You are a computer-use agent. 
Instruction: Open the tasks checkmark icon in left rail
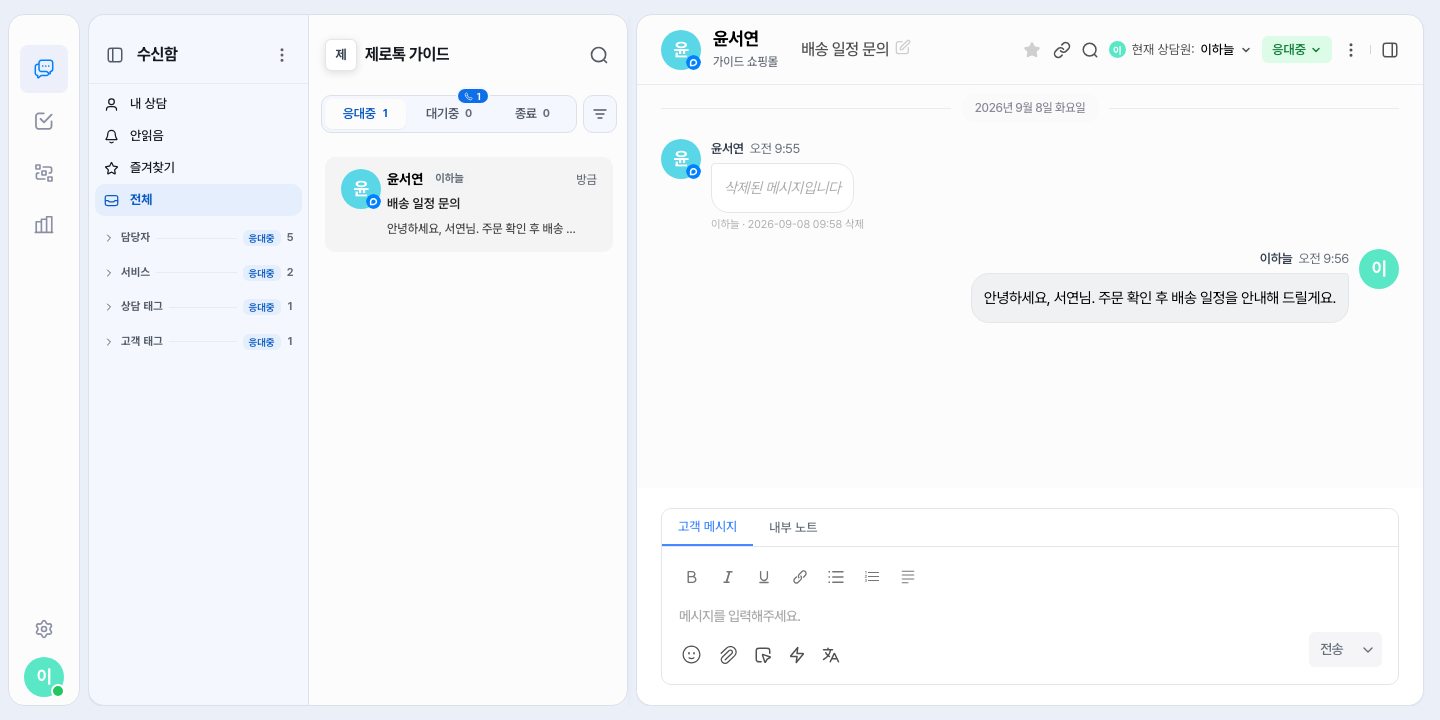[44, 121]
